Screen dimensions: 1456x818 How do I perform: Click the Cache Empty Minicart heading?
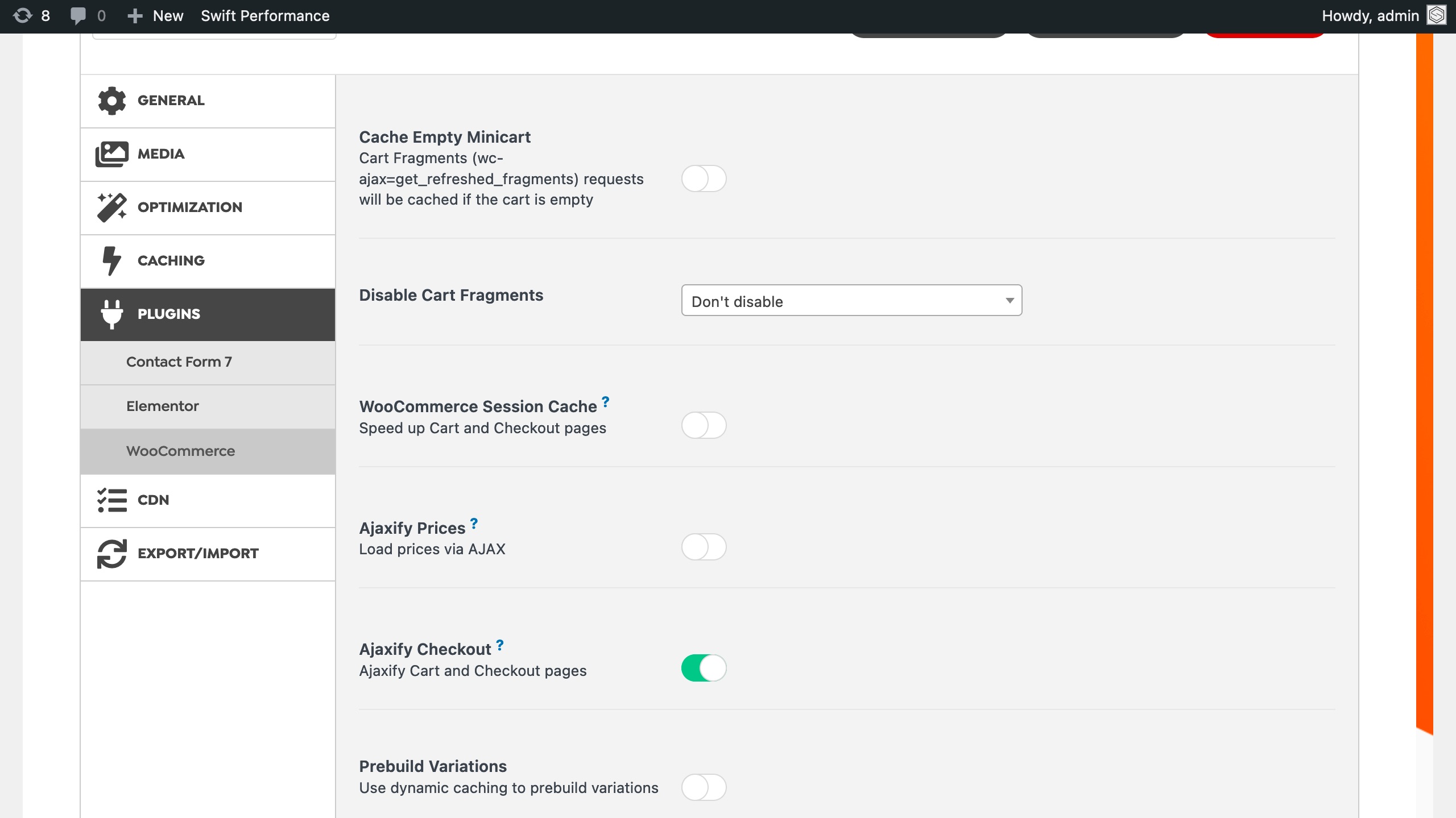445,137
